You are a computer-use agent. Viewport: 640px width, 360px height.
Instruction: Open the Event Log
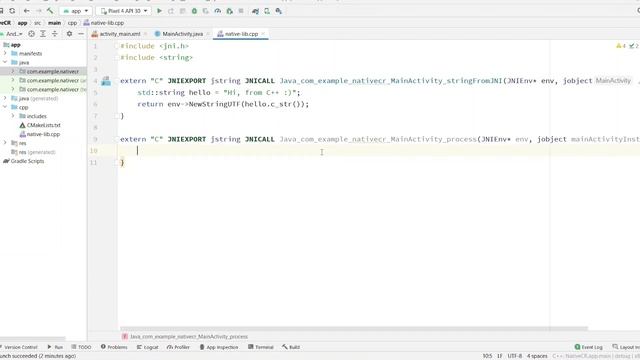click(589, 347)
